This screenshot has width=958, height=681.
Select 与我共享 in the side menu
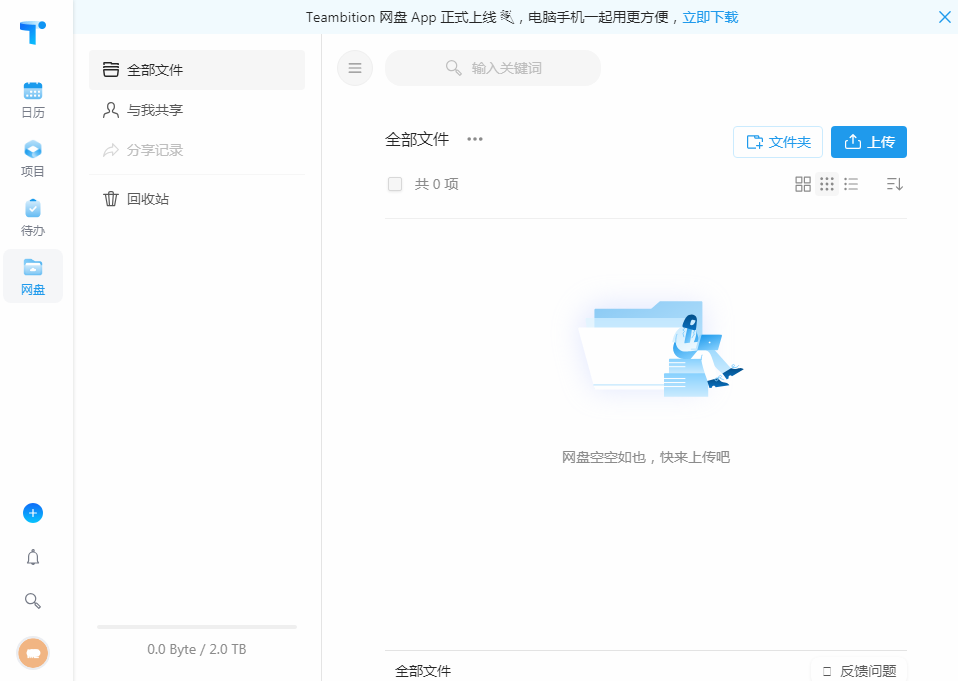tap(155, 110)
